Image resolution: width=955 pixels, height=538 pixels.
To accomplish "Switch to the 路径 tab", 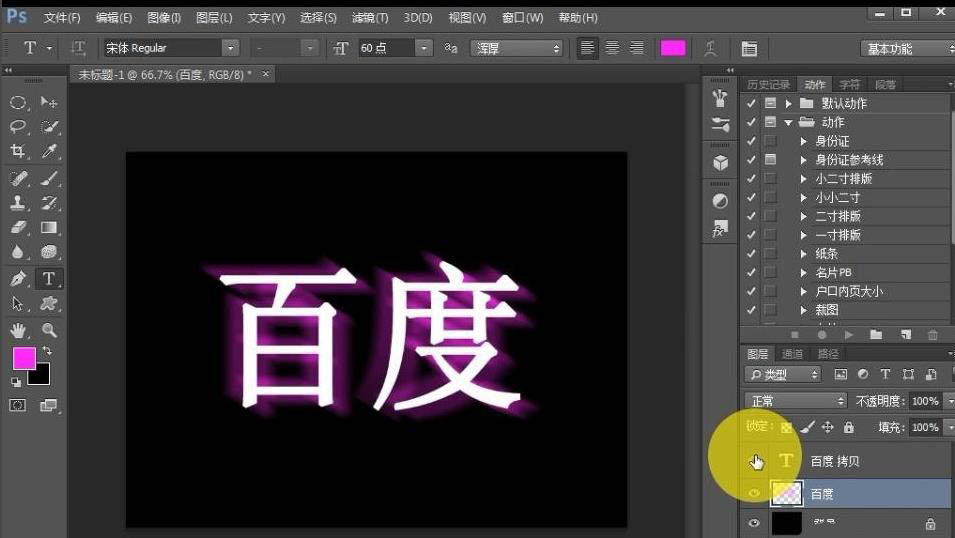I will (x=828, y=354).
